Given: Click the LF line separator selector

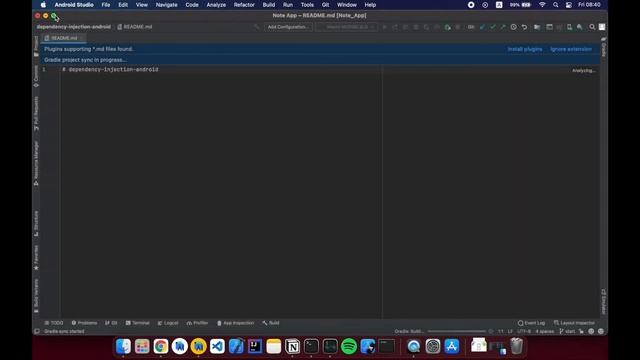Looking at the screenshot, I should tap(510, 331).
